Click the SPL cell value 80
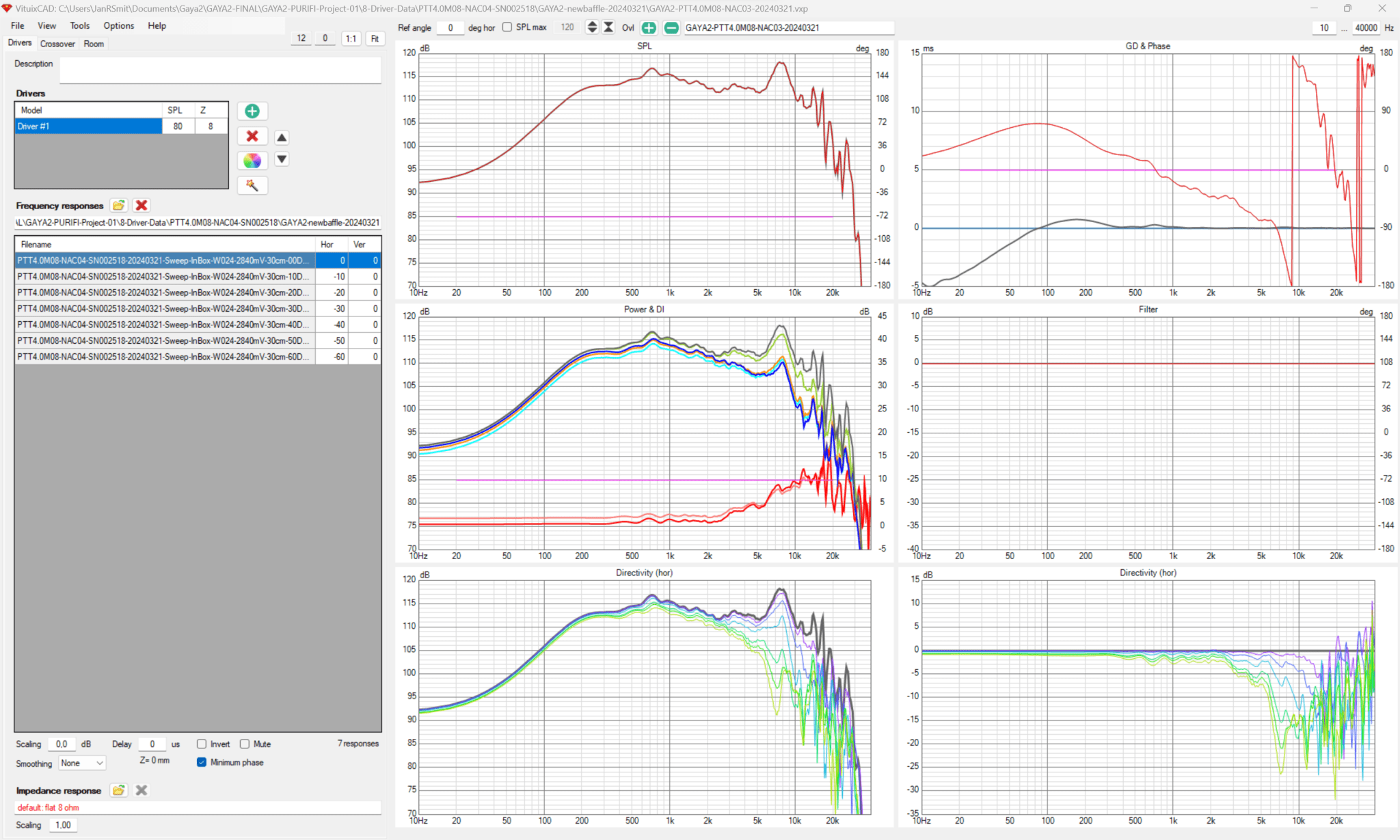The height and width of the screenshot is (840, 1400). [178, 126]
